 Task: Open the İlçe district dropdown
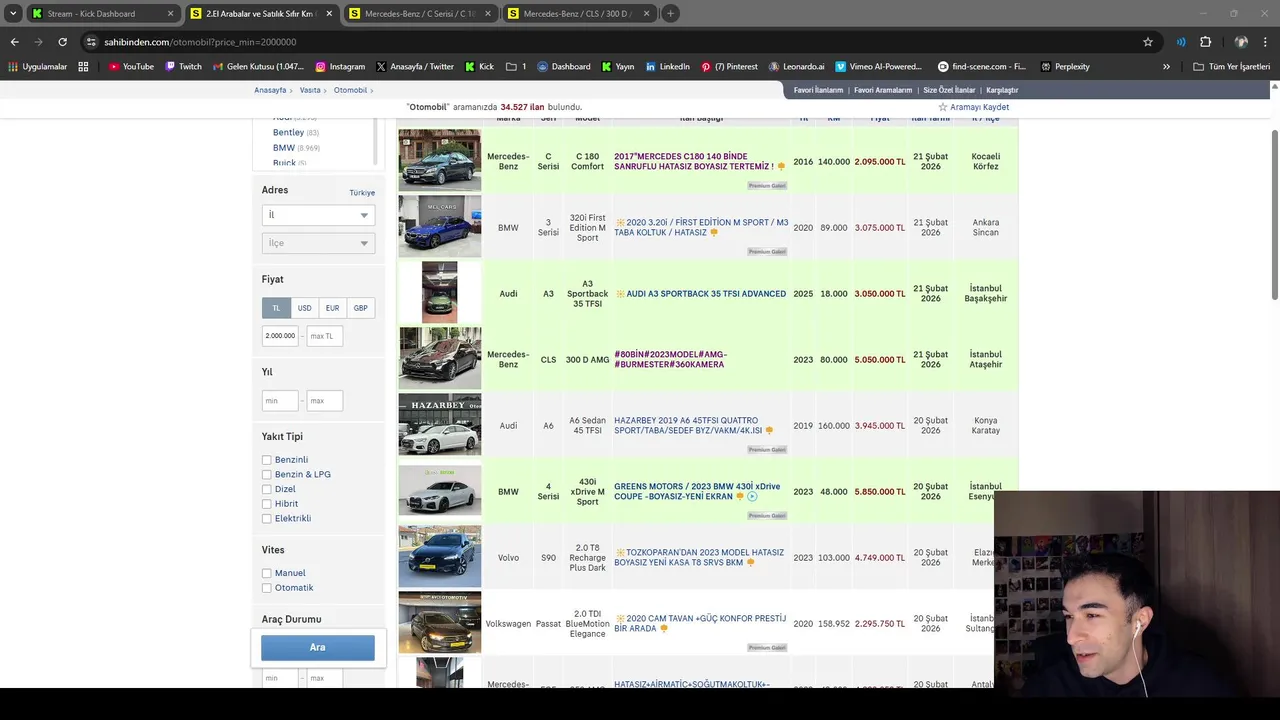318,243
